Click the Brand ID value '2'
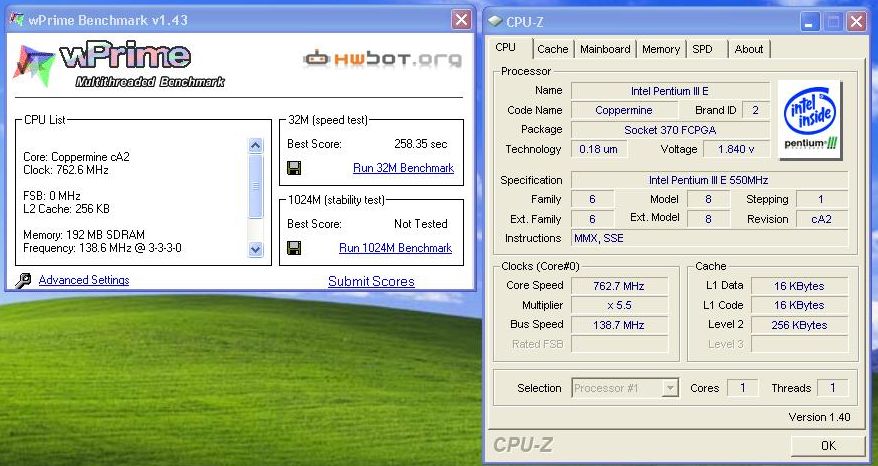 pos(755,110)
